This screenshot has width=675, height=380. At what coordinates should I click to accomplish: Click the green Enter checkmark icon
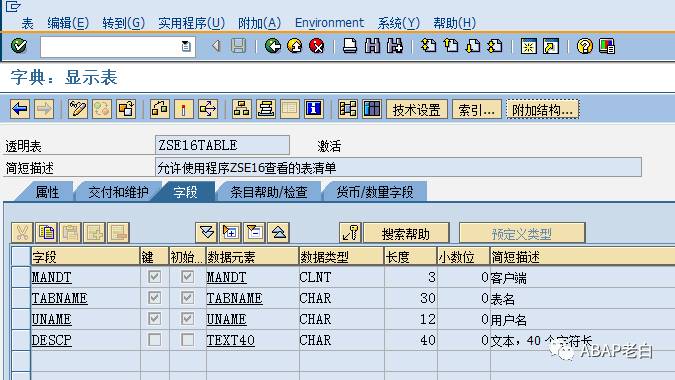pos(19,46)
